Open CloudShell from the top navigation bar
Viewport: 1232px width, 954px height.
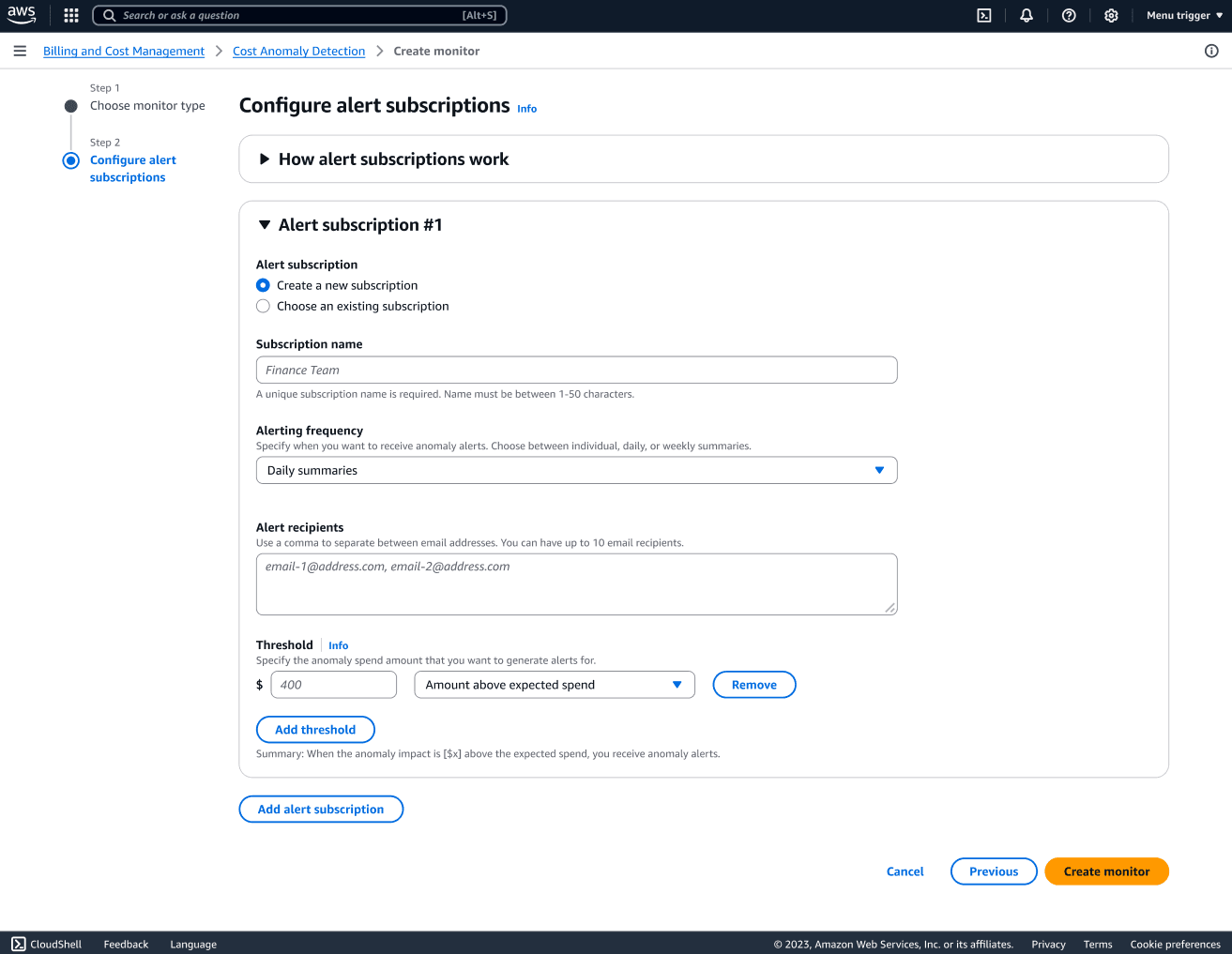click(983, 15)
